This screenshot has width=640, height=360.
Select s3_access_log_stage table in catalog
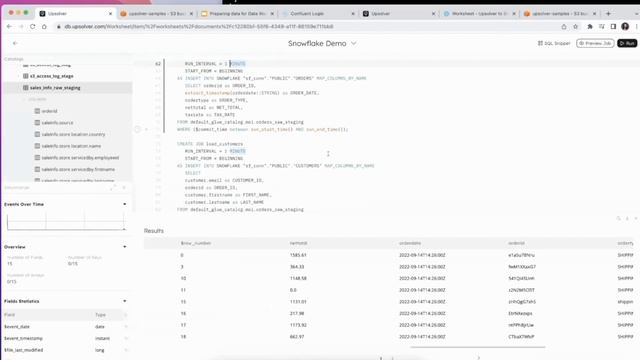51,76
